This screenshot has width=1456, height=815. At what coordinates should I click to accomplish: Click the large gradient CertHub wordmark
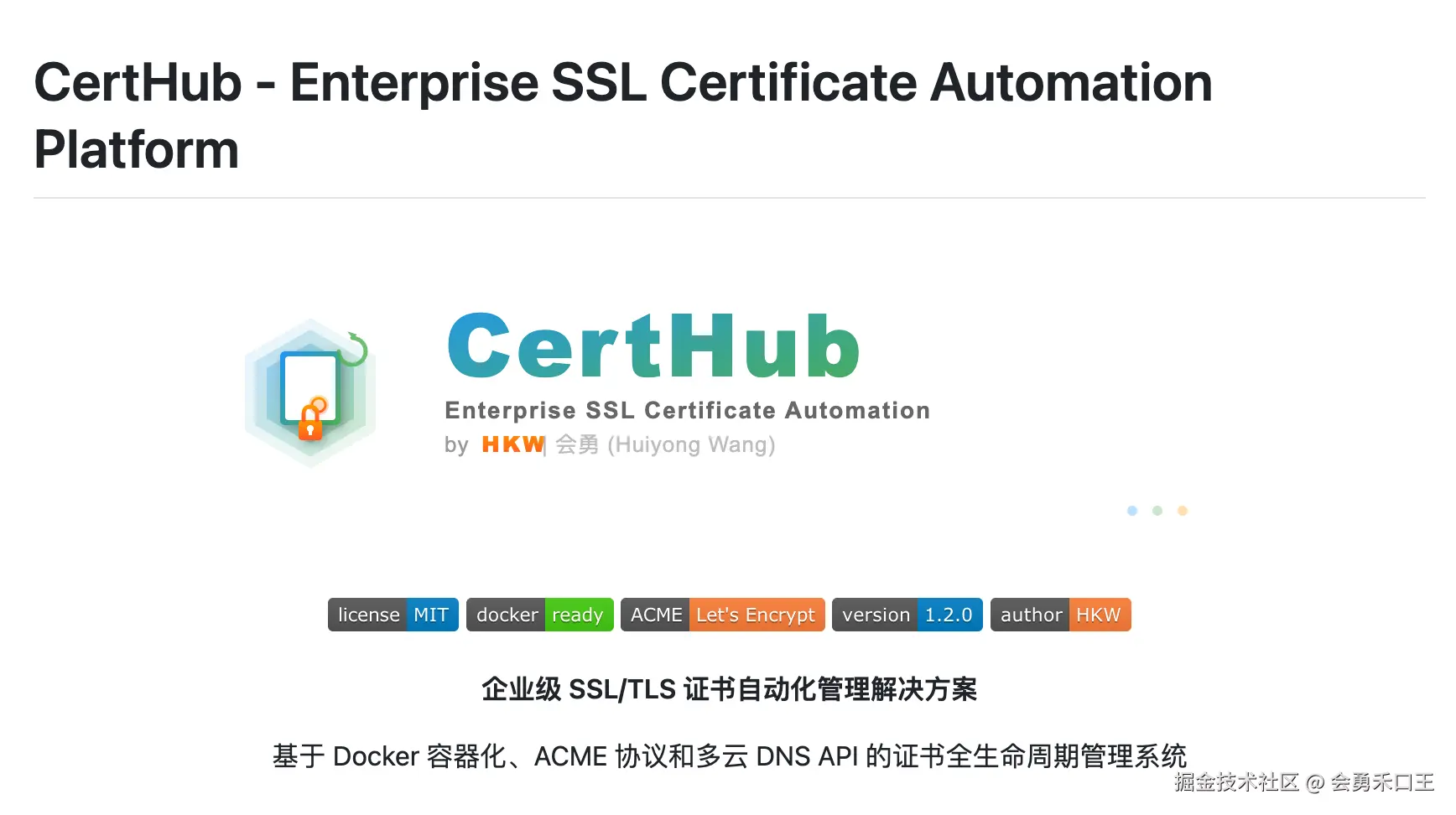[653, 345]
